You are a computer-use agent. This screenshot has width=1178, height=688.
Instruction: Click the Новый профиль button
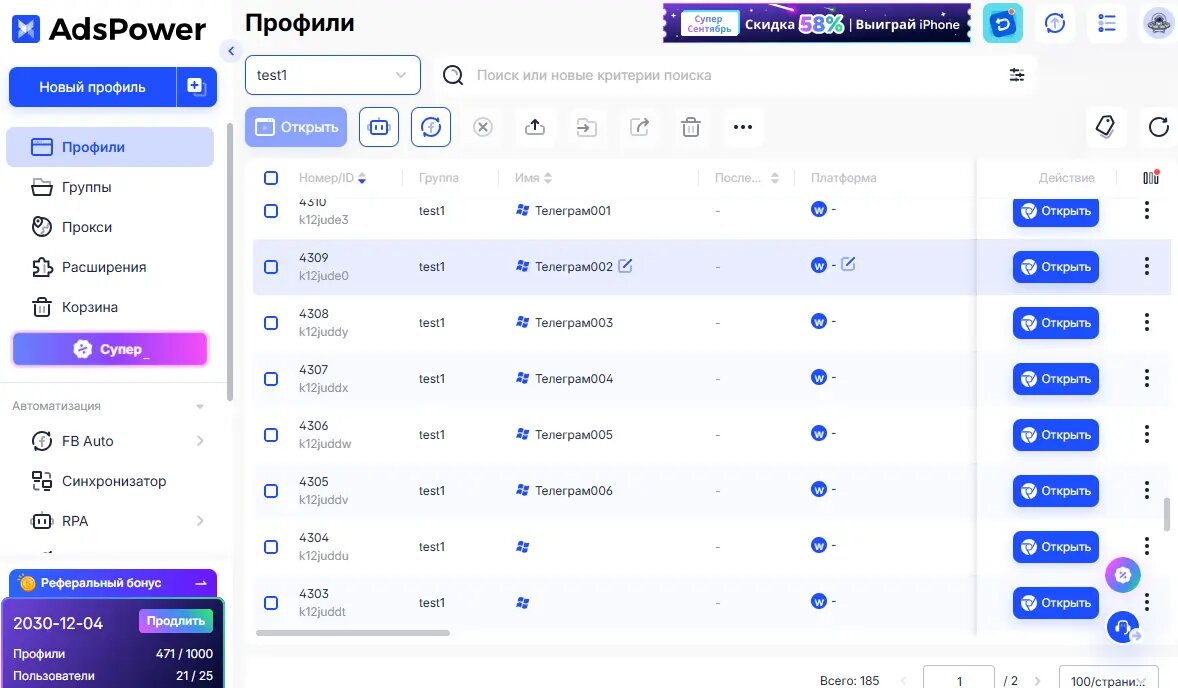point(92,86)
